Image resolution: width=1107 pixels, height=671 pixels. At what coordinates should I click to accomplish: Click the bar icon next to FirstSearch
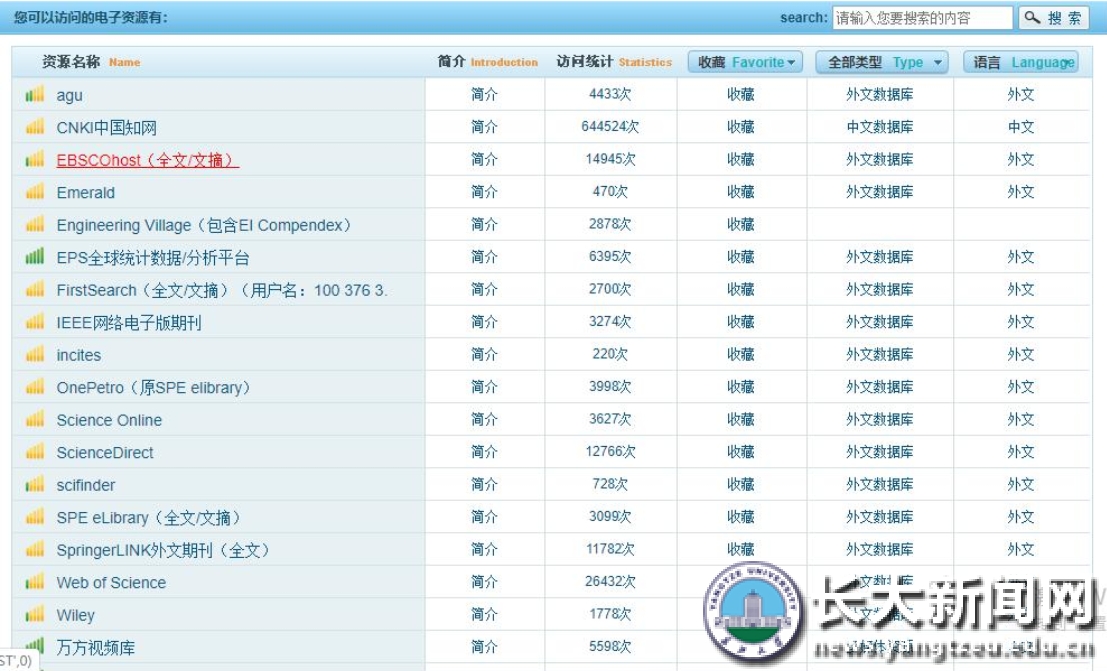point(35,289)
